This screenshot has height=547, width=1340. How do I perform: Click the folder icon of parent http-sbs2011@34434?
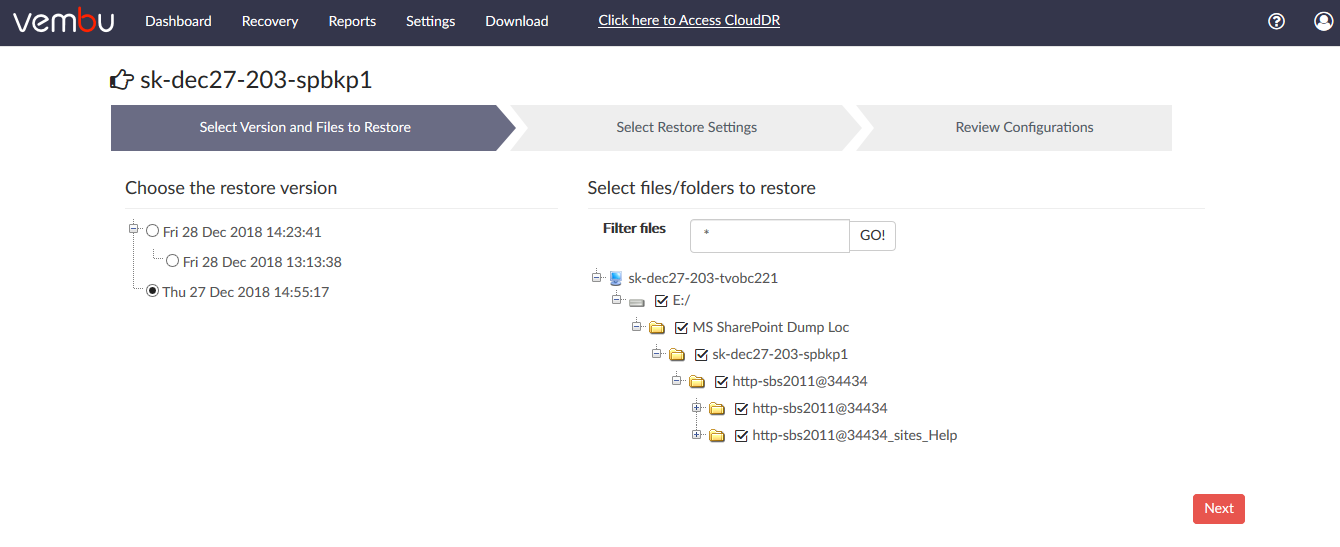coord(697,381)
